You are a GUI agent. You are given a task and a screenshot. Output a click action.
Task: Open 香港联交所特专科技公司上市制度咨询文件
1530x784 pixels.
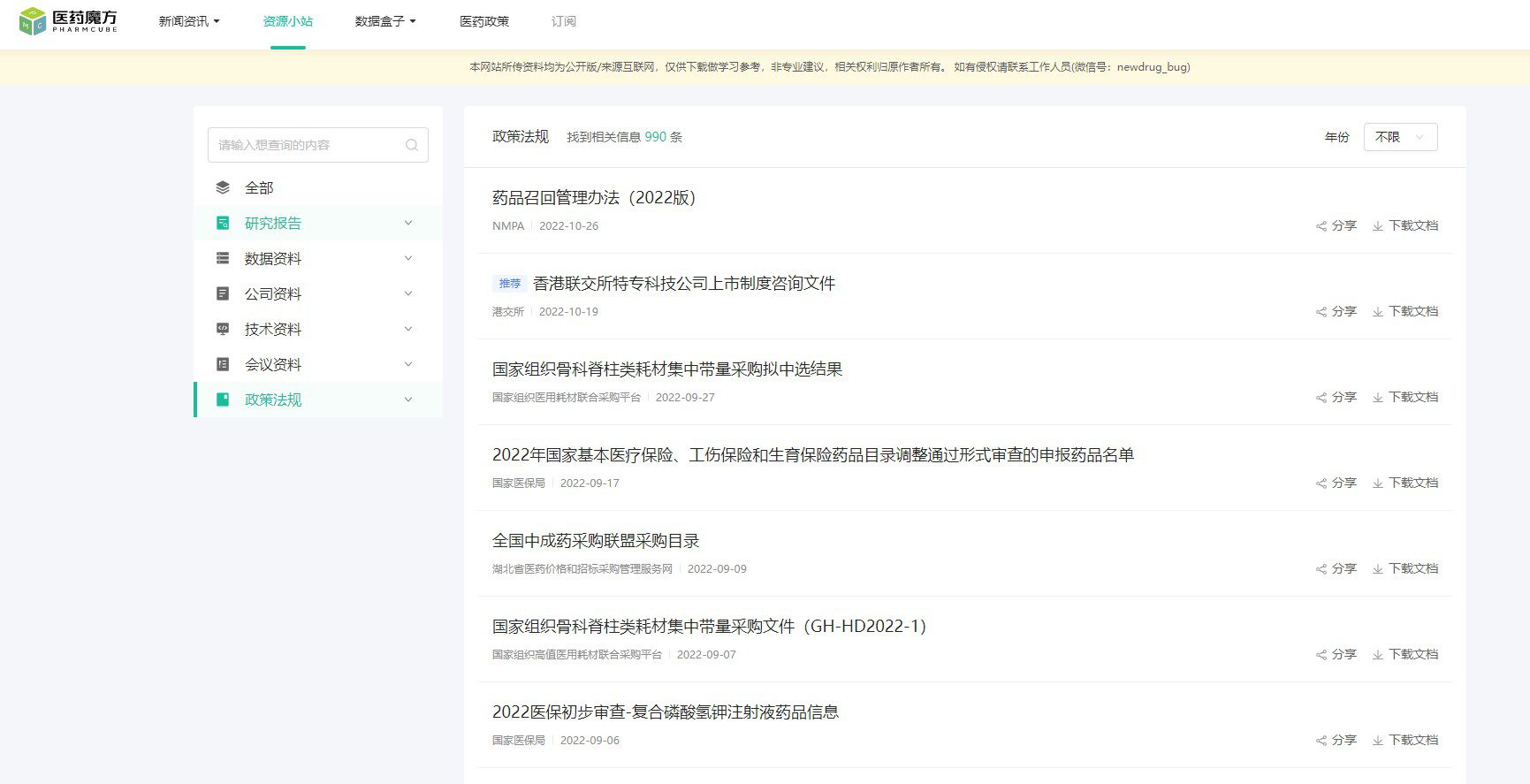684,283
